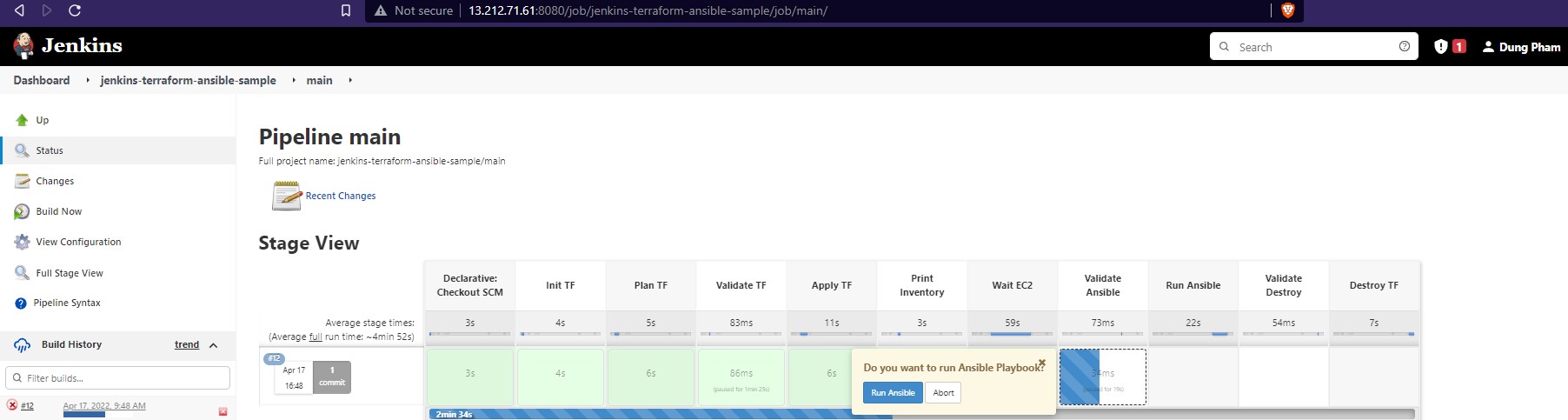Select Init TF stage cell 4s
The image size is (1568, 420).
(561, 376)
